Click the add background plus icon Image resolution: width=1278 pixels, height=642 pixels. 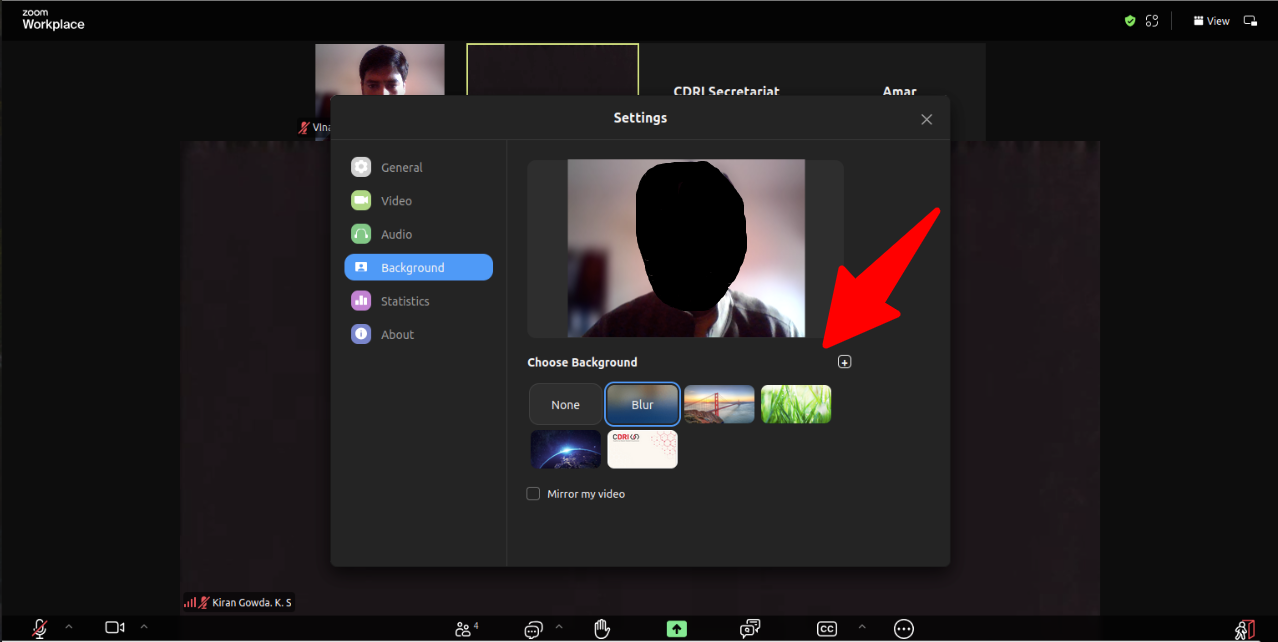844,362
